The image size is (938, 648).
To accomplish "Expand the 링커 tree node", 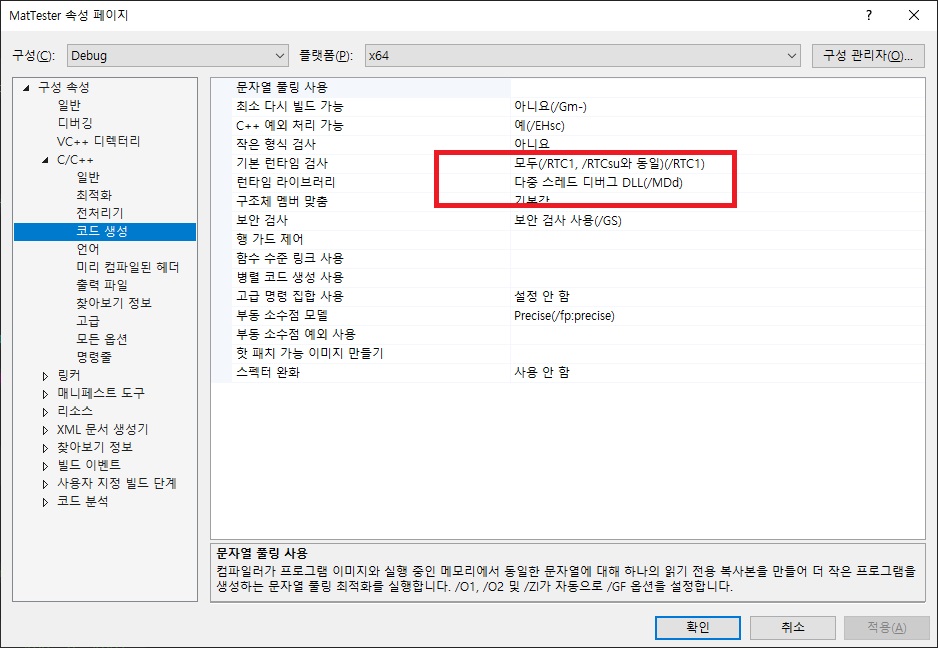I will [x=45, y=376].
